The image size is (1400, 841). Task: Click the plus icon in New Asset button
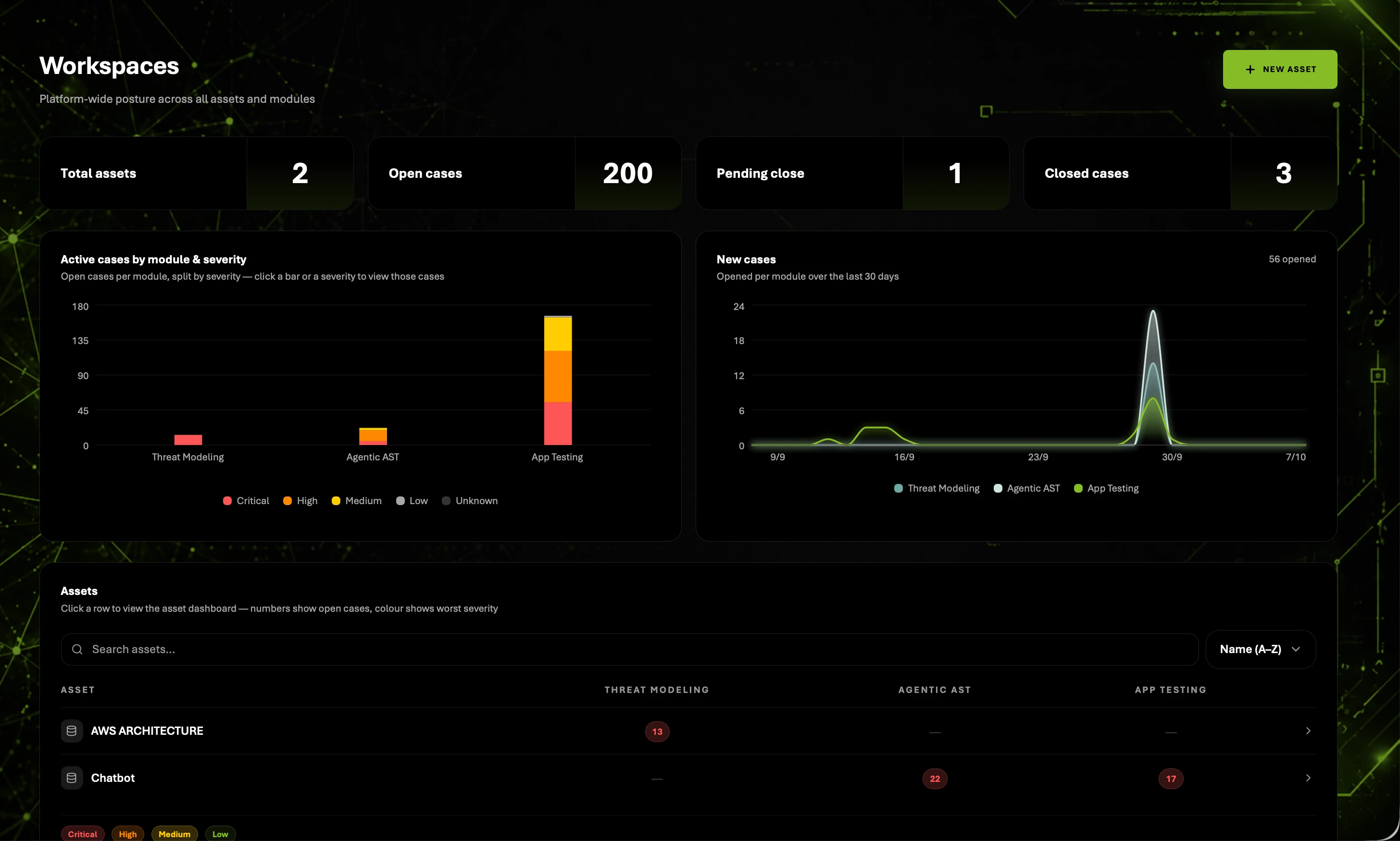[1250, 69]
